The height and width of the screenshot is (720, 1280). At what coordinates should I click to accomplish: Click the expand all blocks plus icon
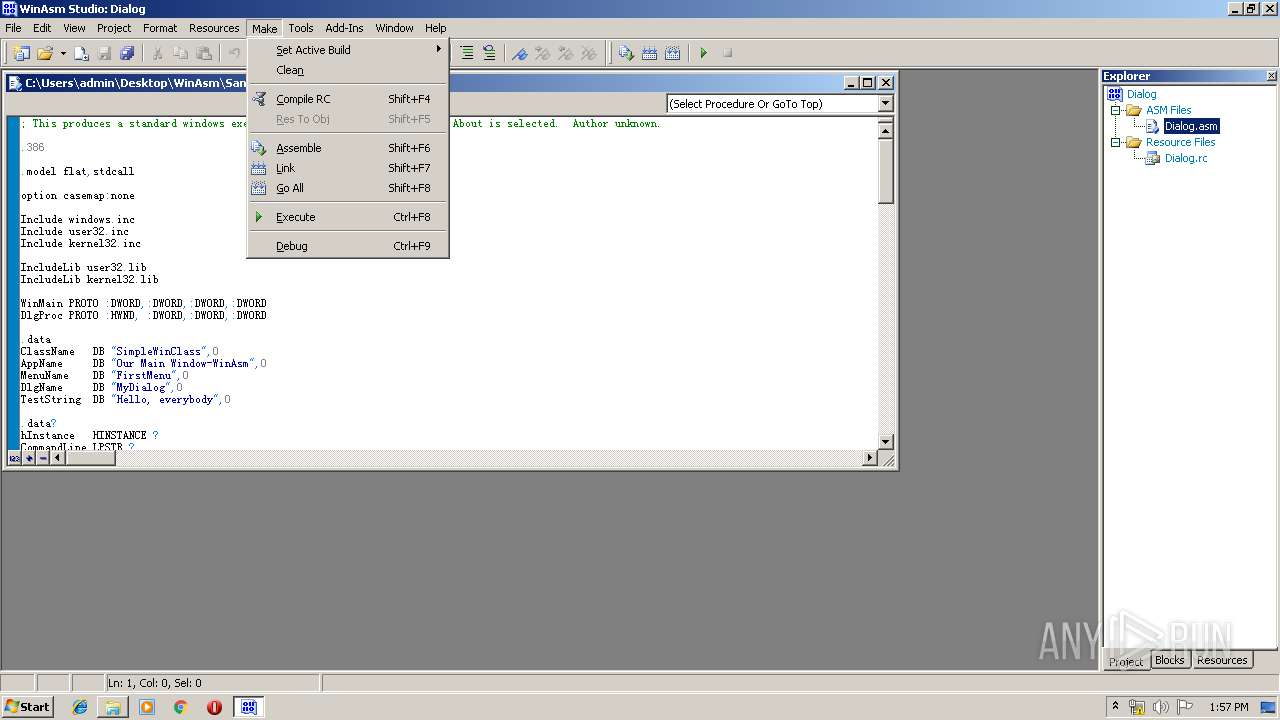29,458
